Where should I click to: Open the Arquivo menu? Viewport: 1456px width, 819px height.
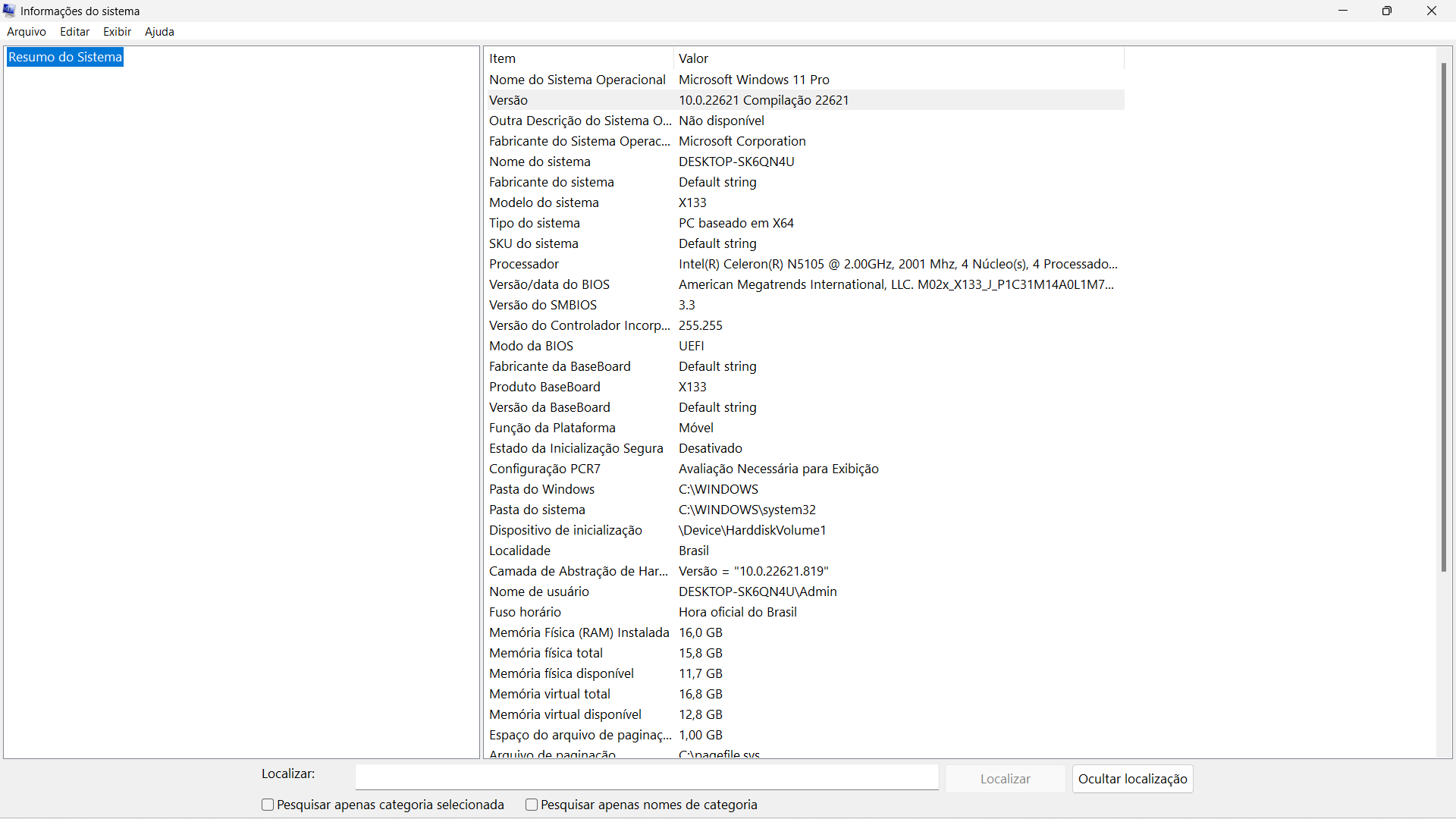pos(27,32)
